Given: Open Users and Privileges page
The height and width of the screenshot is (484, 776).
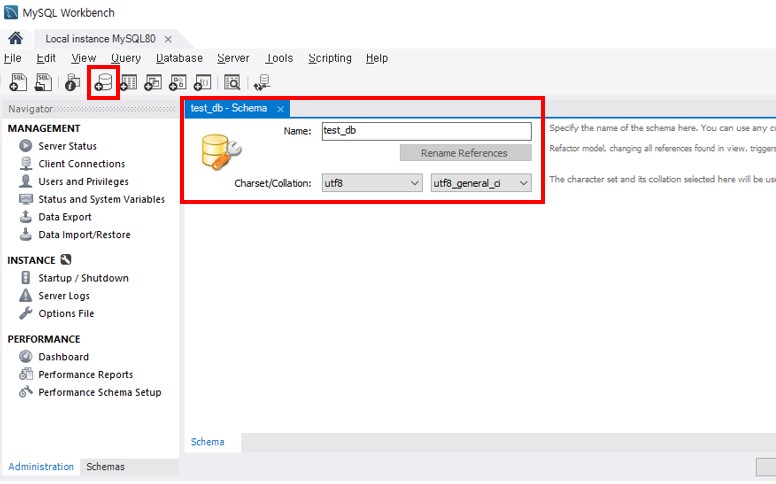Looking at the screenshot, I should tap(83, 181).
